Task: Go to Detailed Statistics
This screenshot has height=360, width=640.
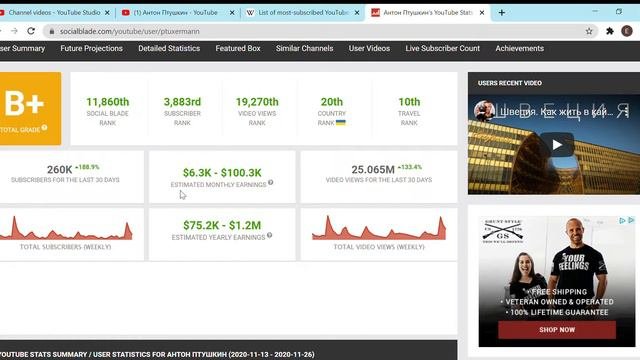Action: 169,48
